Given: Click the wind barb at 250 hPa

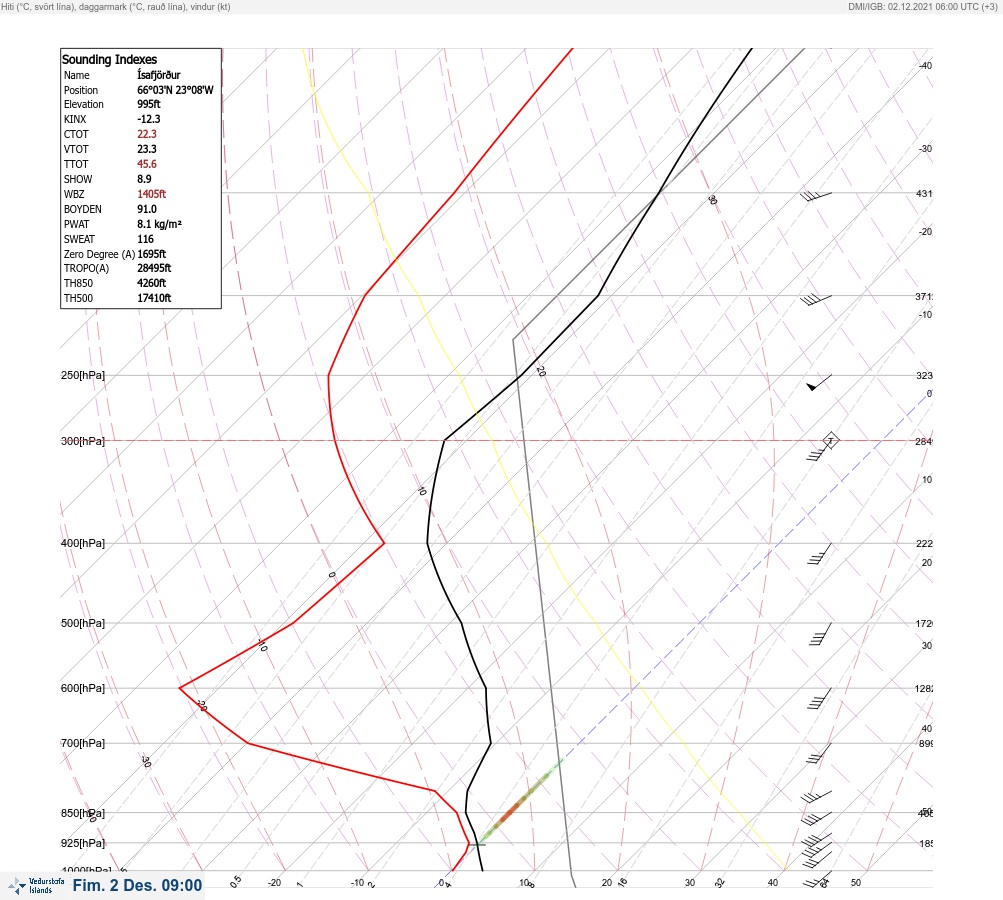Looking at the screenshot, I should pos(819,382).
